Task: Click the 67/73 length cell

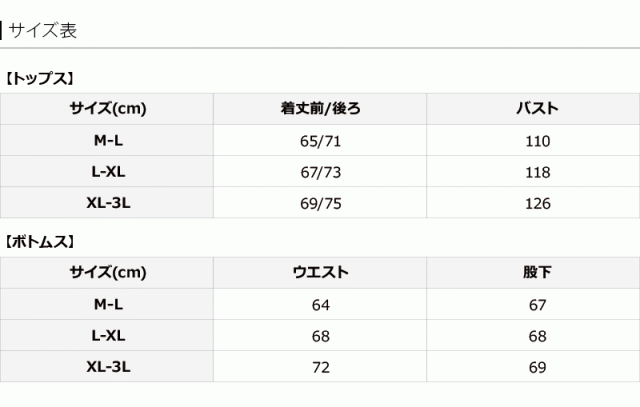Action: pyautogui.click(x=320, y=171)
